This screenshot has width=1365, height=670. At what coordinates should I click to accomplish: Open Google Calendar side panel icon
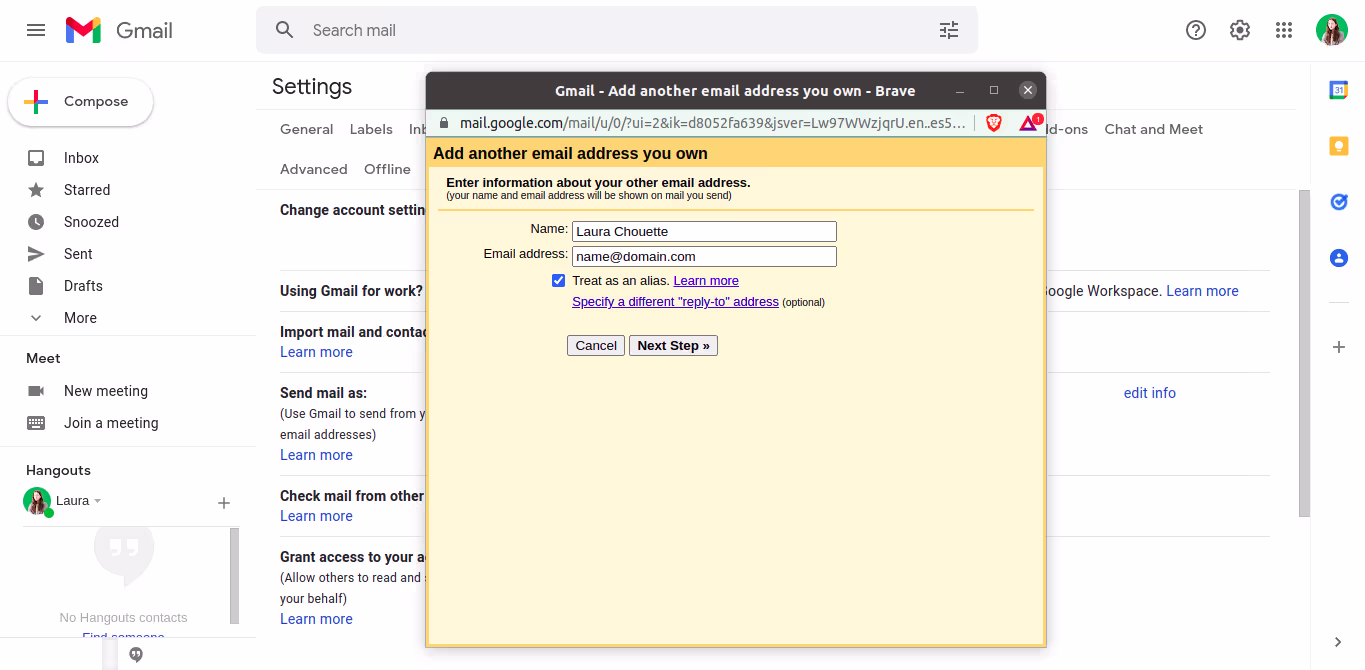coord(1338,90)
